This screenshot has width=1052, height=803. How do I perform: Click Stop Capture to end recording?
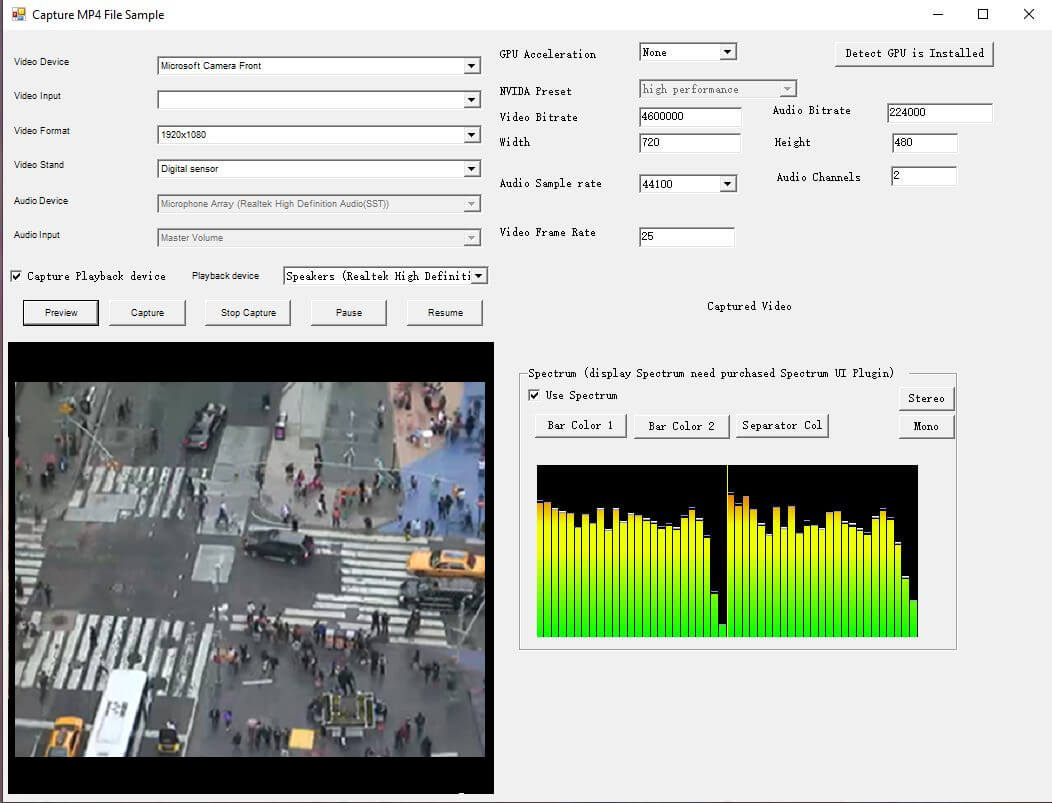click(247, 312)
